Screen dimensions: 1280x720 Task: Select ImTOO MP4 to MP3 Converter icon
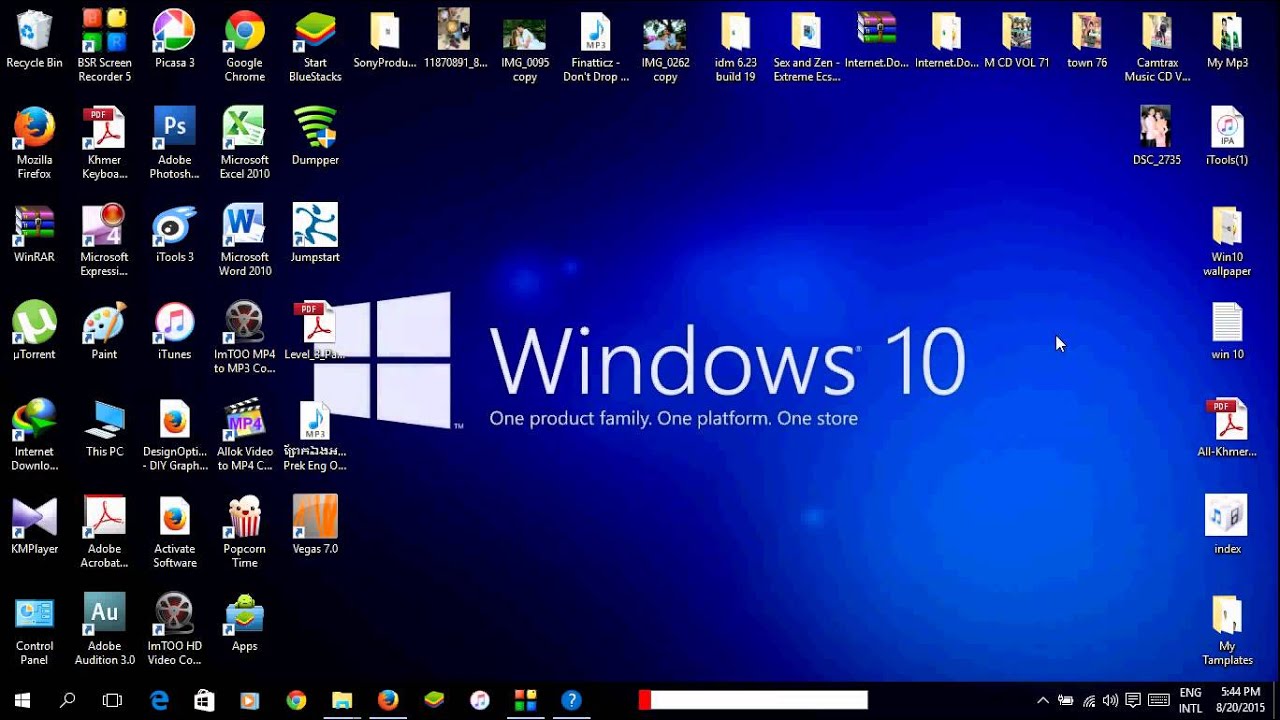(244, 336)
